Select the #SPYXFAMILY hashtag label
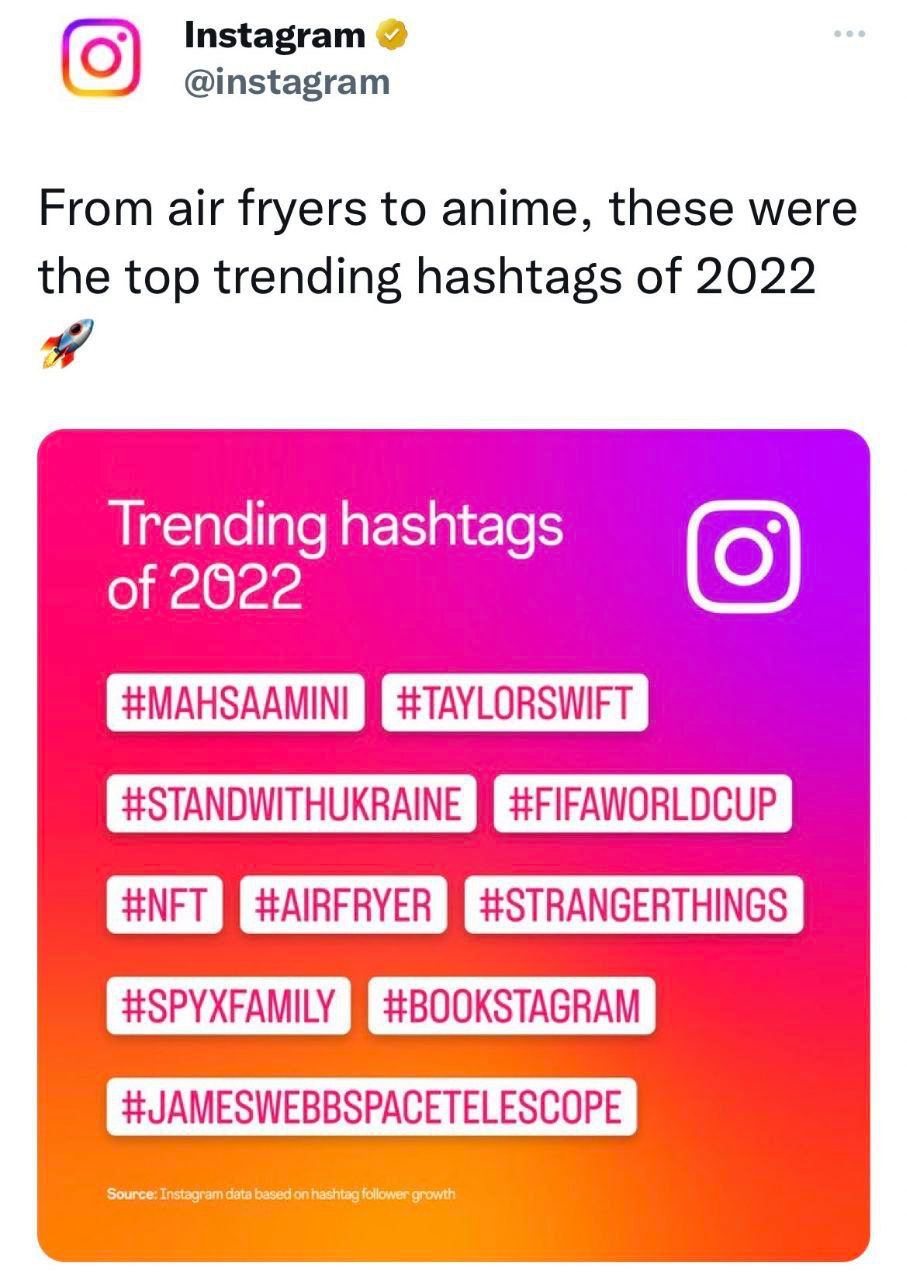 pos(228,1006)
